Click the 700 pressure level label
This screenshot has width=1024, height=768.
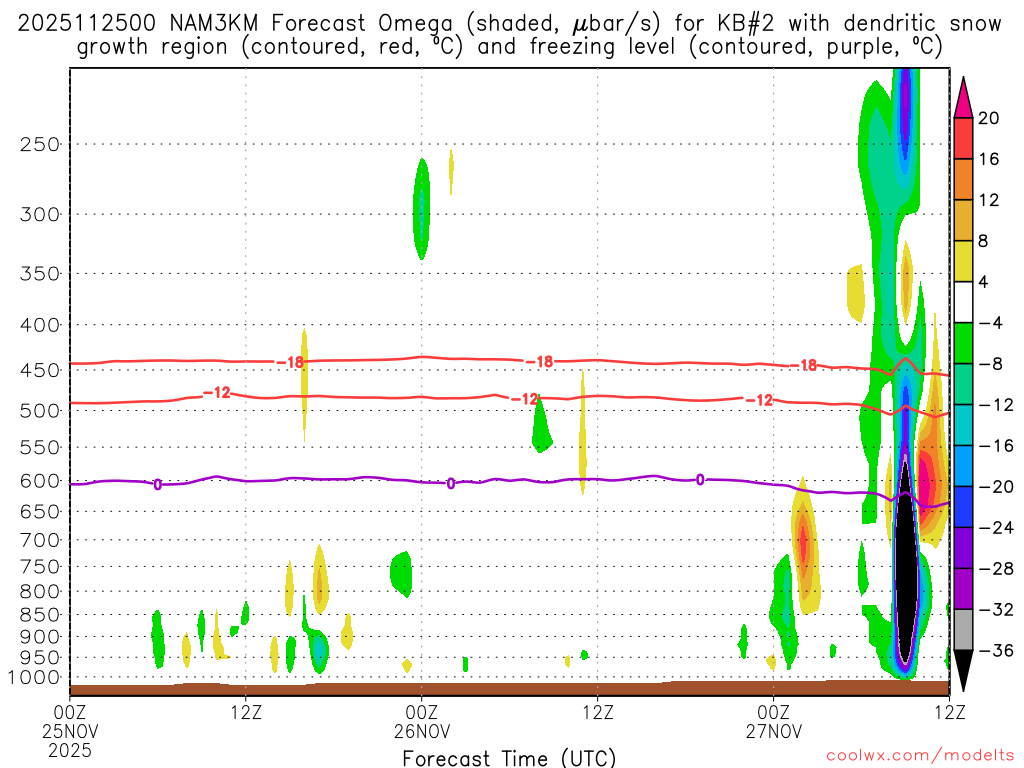tap(40, 540)
